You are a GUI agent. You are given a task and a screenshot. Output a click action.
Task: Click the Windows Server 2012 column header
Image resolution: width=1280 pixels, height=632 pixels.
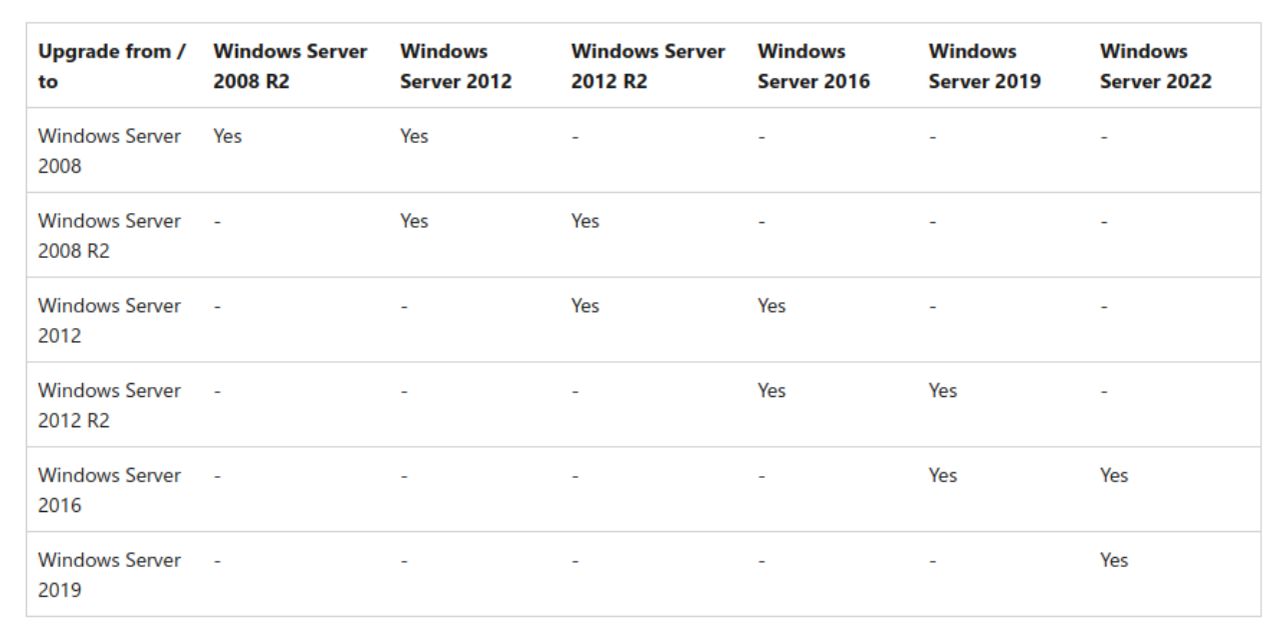[455, 66]
